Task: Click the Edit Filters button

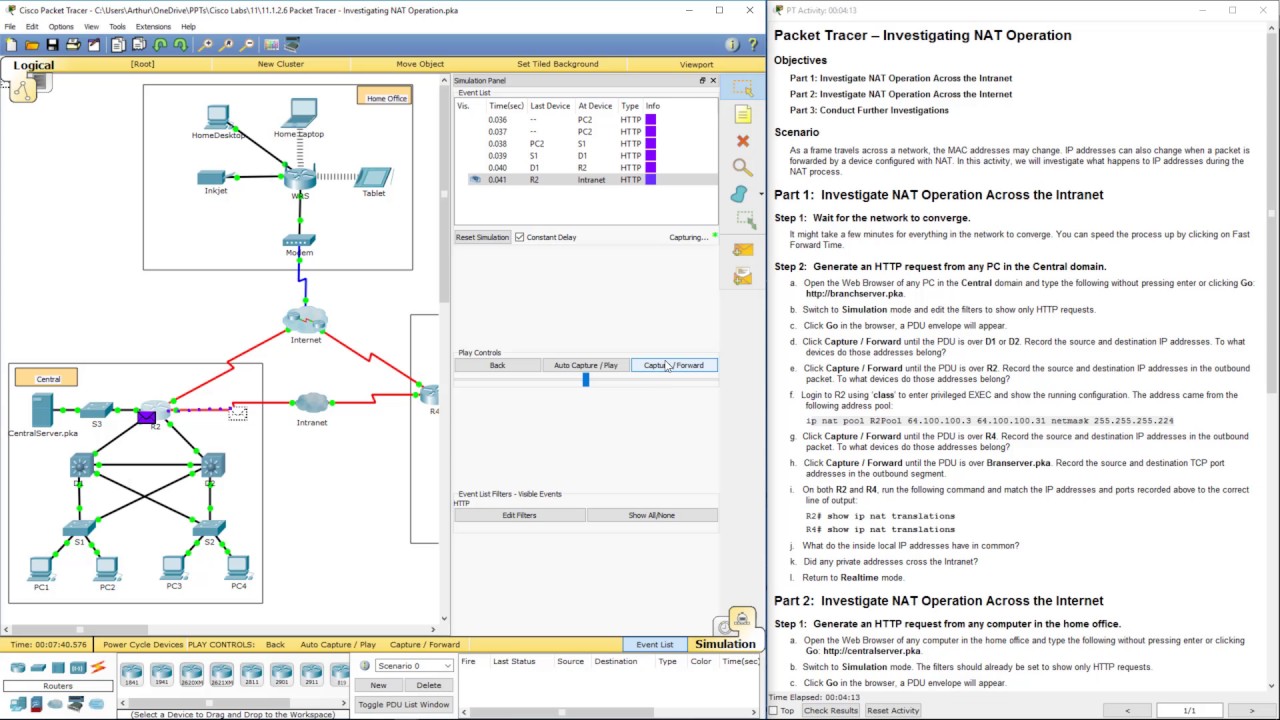Action: (520, 515)
